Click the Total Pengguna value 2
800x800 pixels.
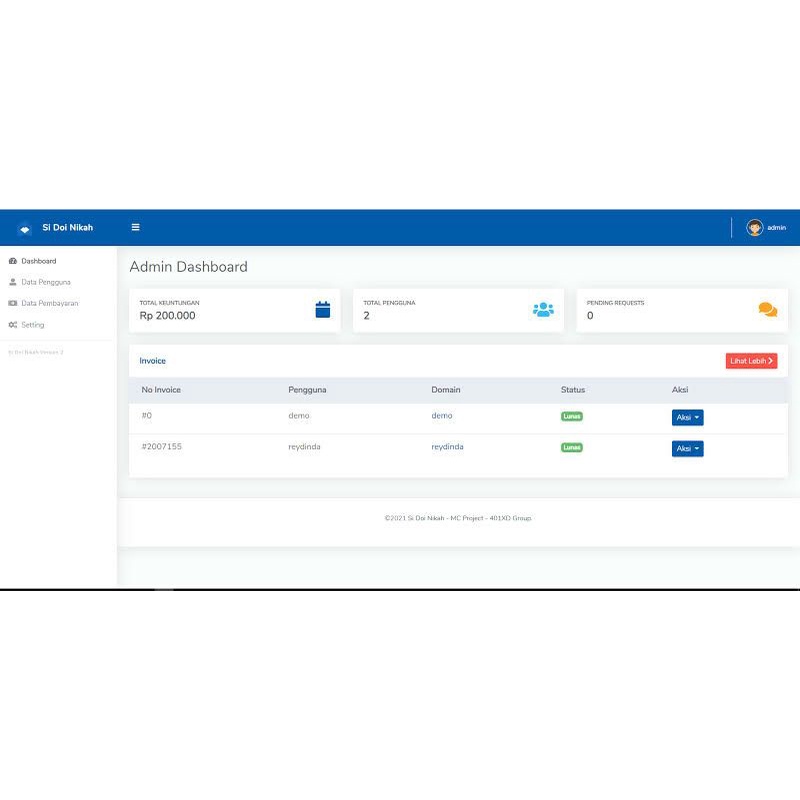click(366, 315)
